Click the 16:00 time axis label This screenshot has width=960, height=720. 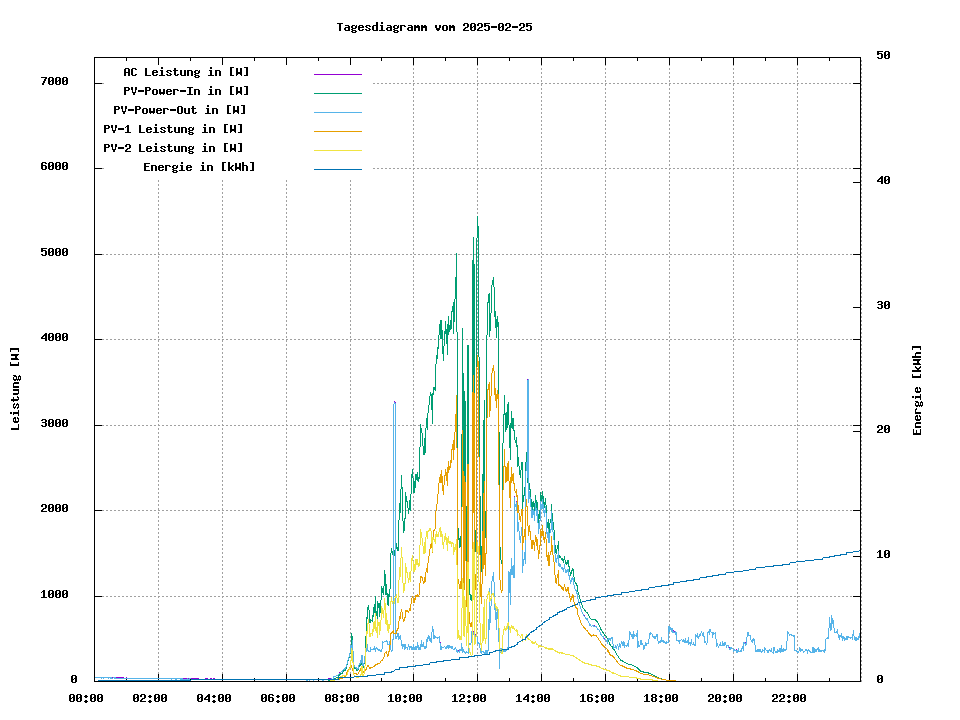click(x=597, y=698)
